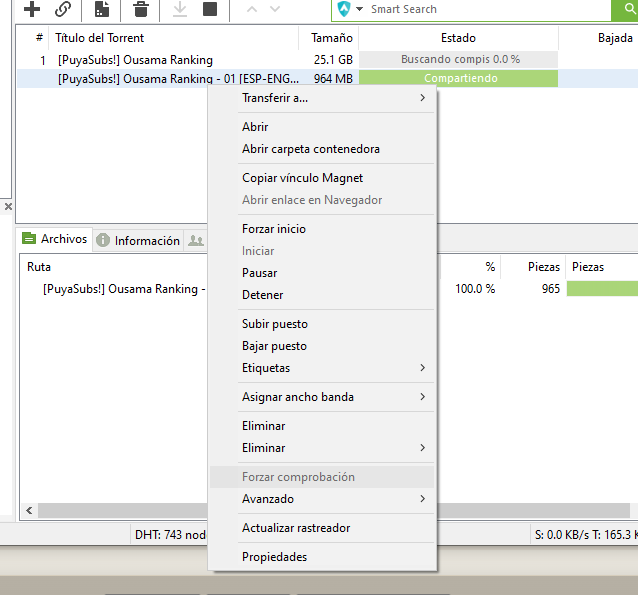Screen dimensions: 638x595
Task: Close the side panel with X
Action: 8,207
